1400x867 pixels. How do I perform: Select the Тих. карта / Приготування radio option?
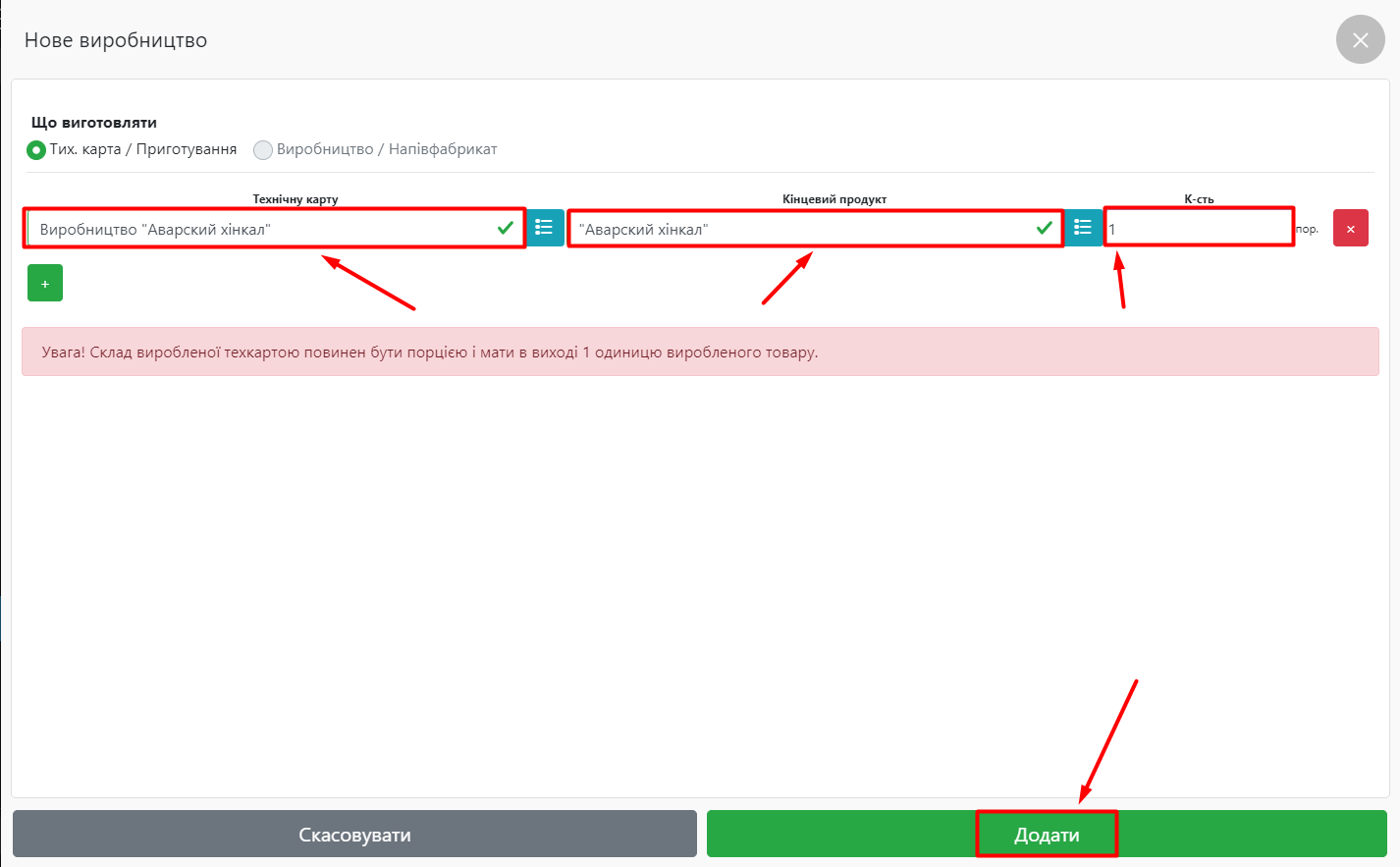[x=36, y=150]
